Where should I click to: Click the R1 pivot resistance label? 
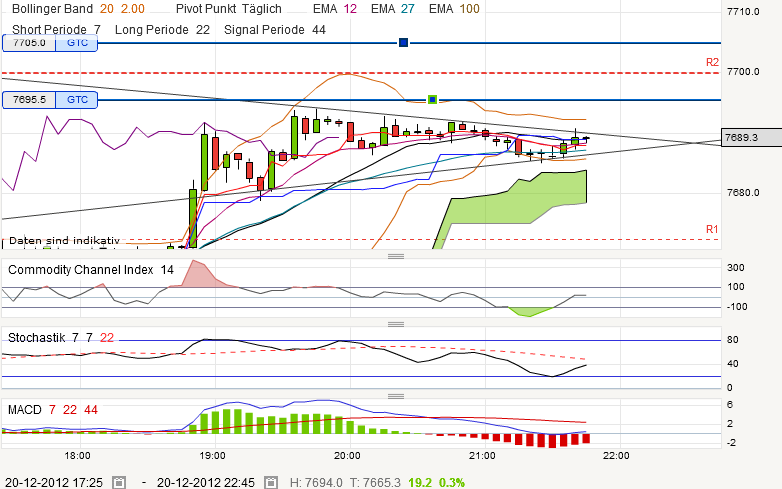712,229
